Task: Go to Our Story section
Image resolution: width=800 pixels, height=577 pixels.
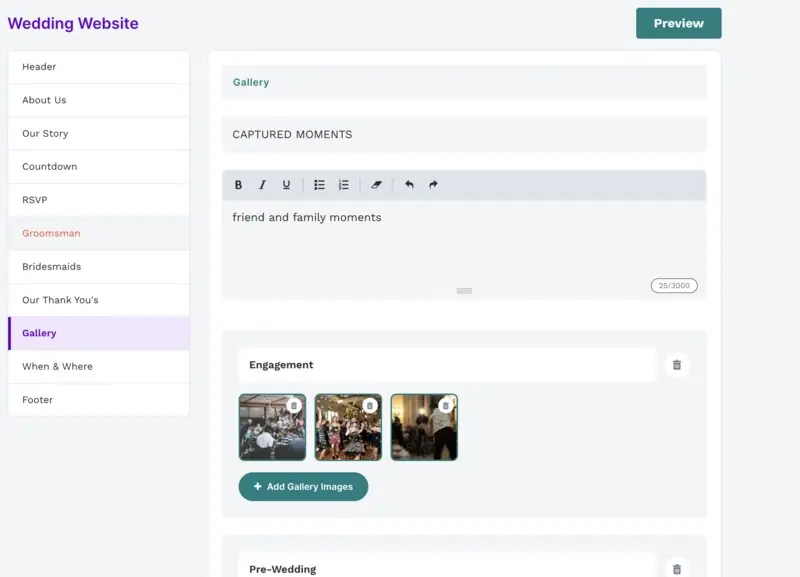Action: [99, 133]
